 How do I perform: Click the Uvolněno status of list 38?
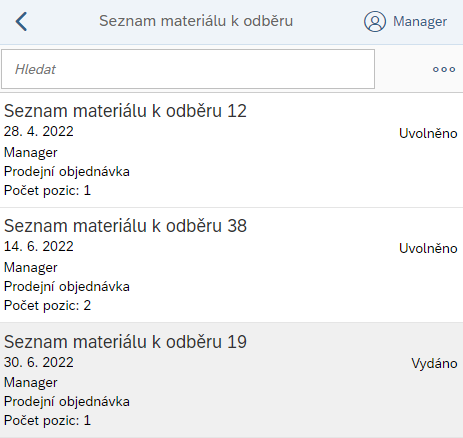point(428,248)
